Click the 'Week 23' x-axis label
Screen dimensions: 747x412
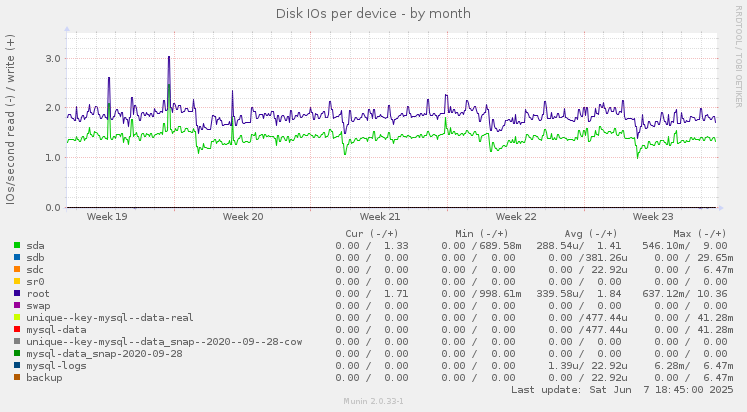point(653,217)
